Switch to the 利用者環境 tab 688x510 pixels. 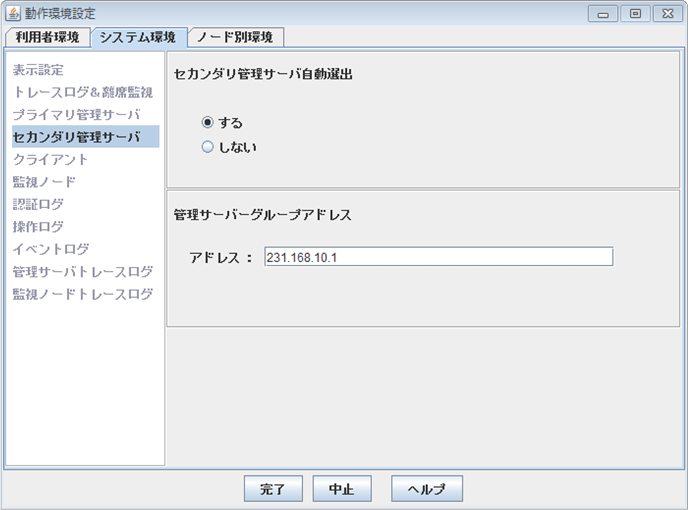pos(47,37)
